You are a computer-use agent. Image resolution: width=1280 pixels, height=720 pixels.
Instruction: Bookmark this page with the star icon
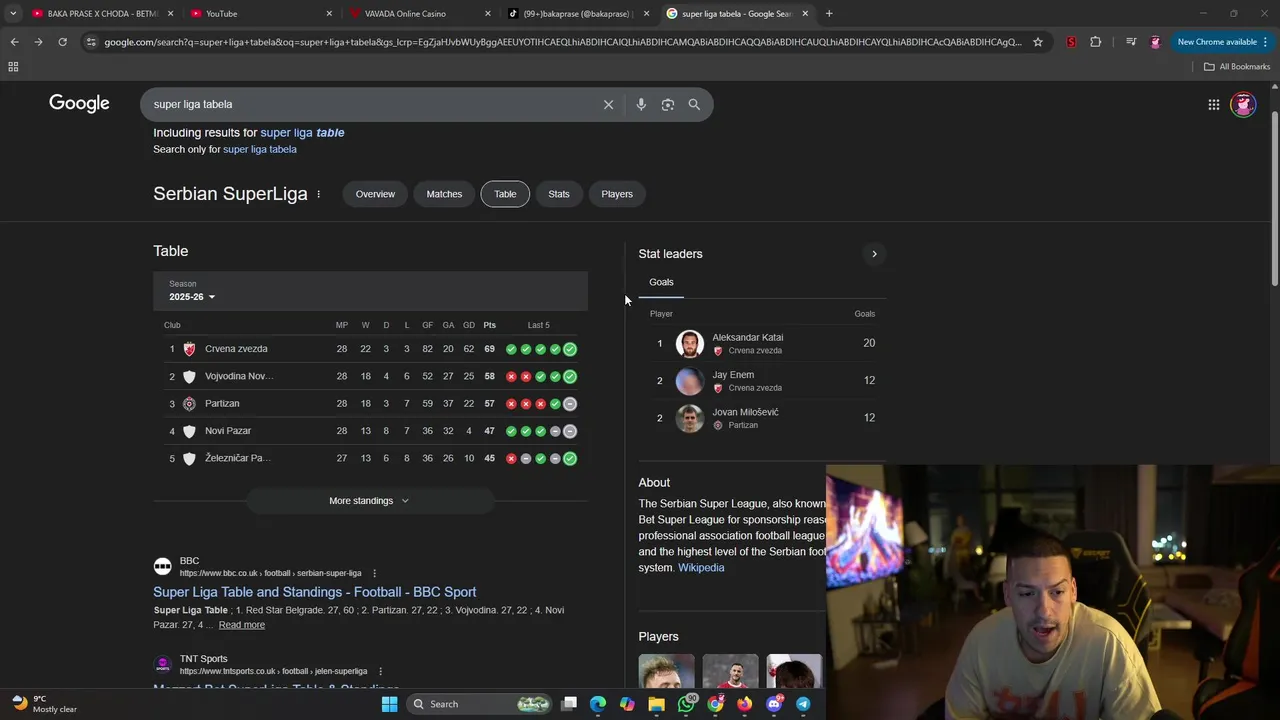tap(1038, 42)
